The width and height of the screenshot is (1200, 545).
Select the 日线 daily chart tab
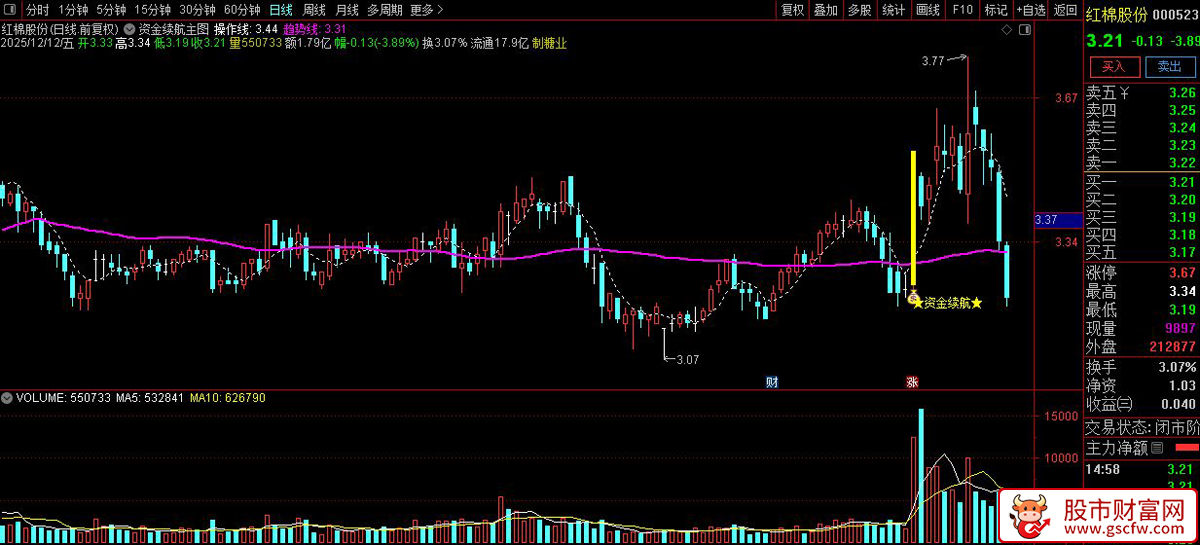(281, 10)
